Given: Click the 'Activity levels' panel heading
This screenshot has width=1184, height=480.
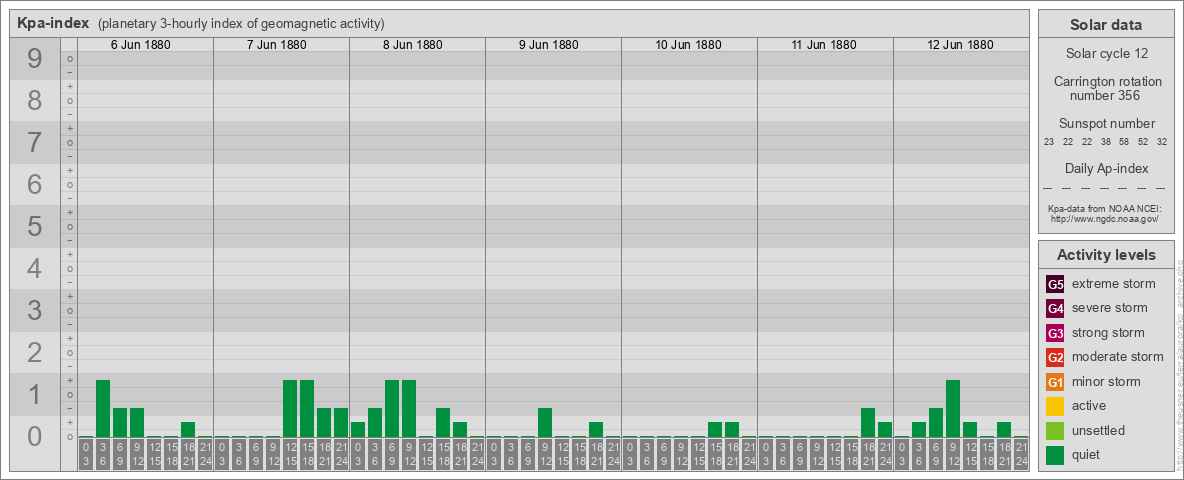Looking at the screenshot, I should [1106, 255].
